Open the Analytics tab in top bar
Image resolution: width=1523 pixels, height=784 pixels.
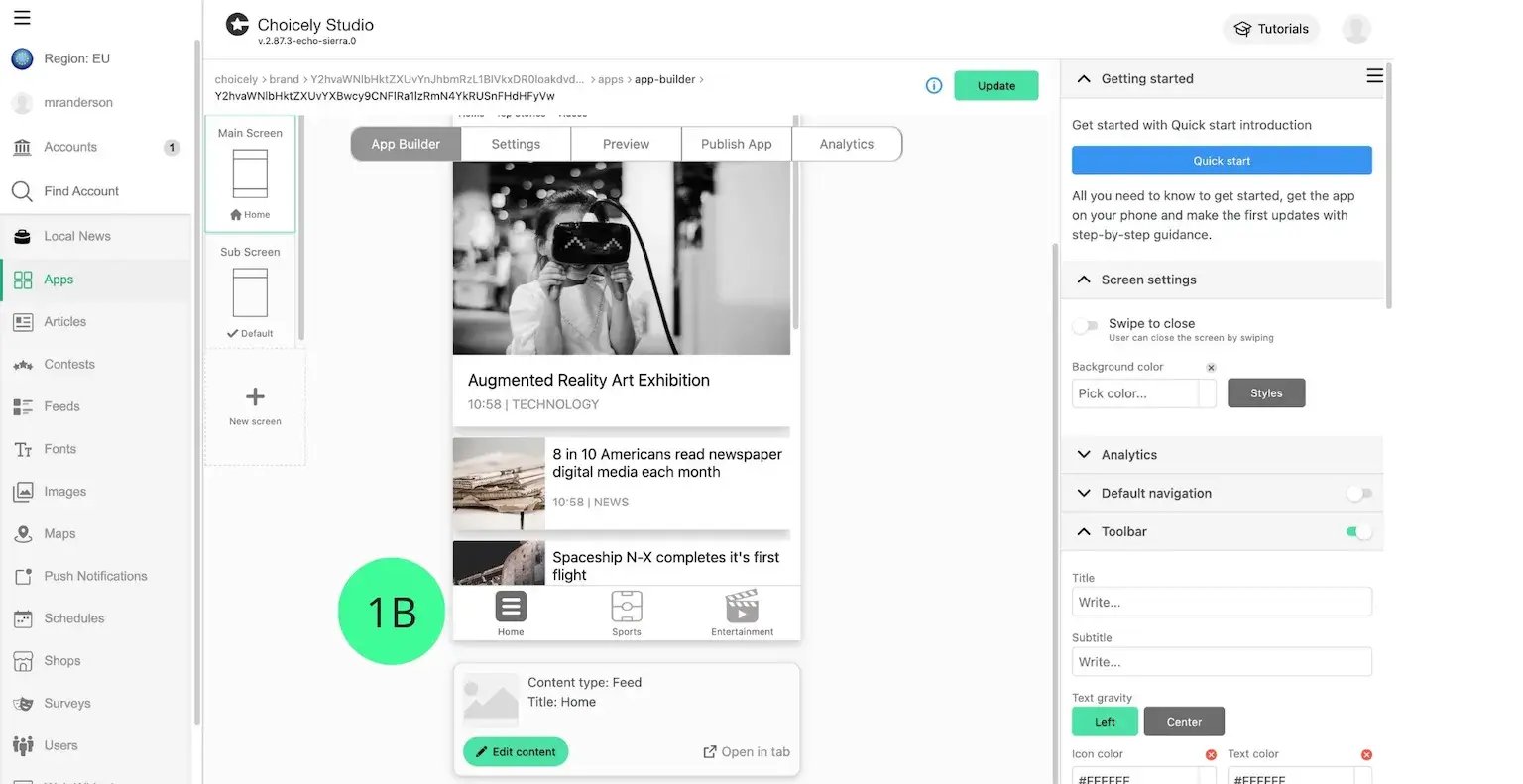click(847, 144)
